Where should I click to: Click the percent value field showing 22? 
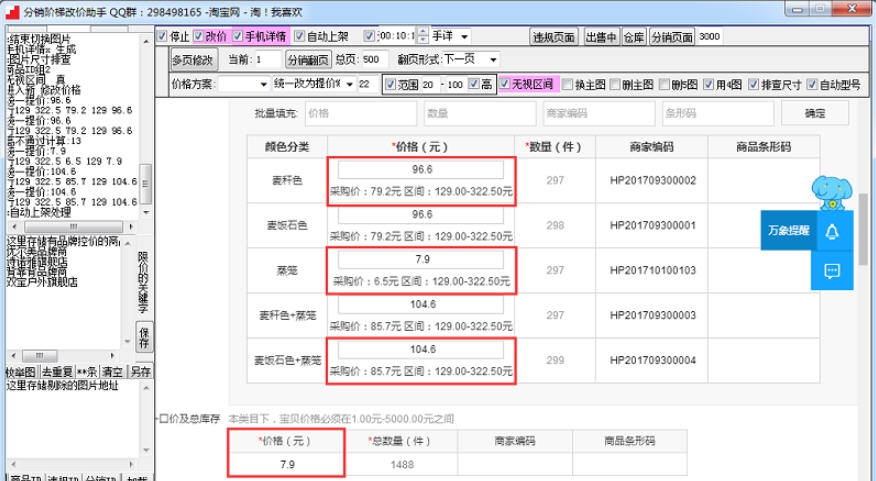pyautogui.click(x=368, y=84)
